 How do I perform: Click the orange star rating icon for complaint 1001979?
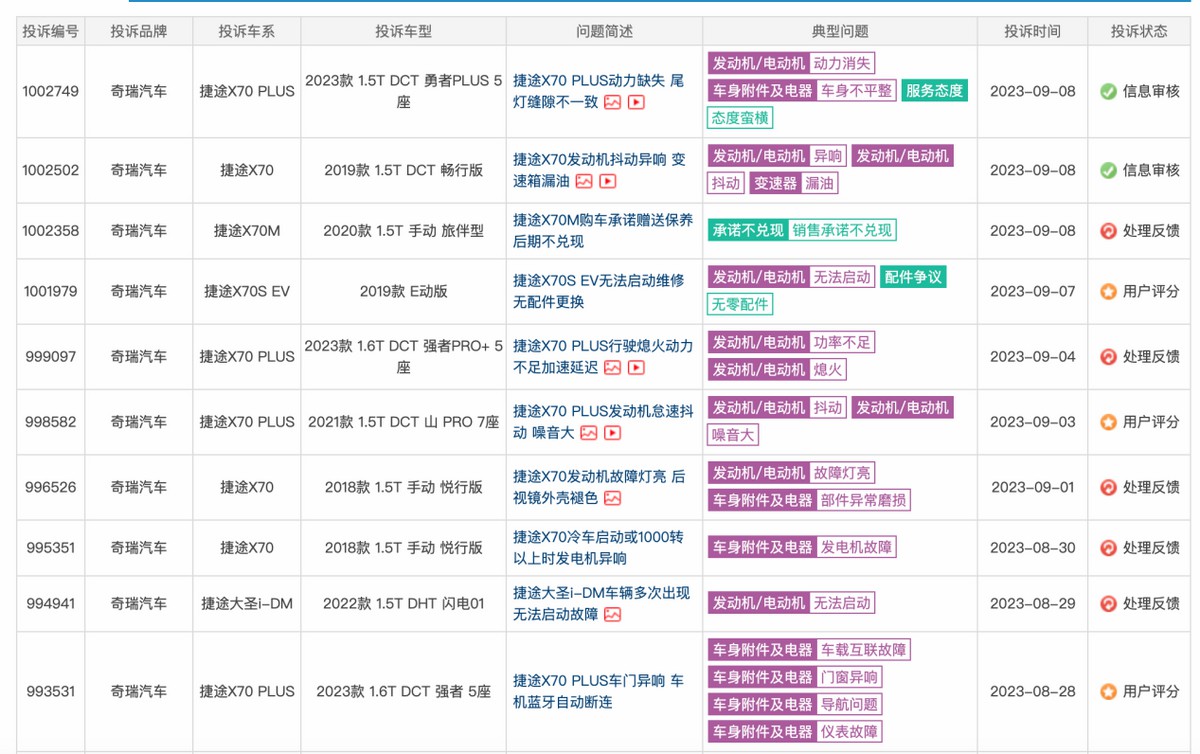click(x=1108, y=292)
